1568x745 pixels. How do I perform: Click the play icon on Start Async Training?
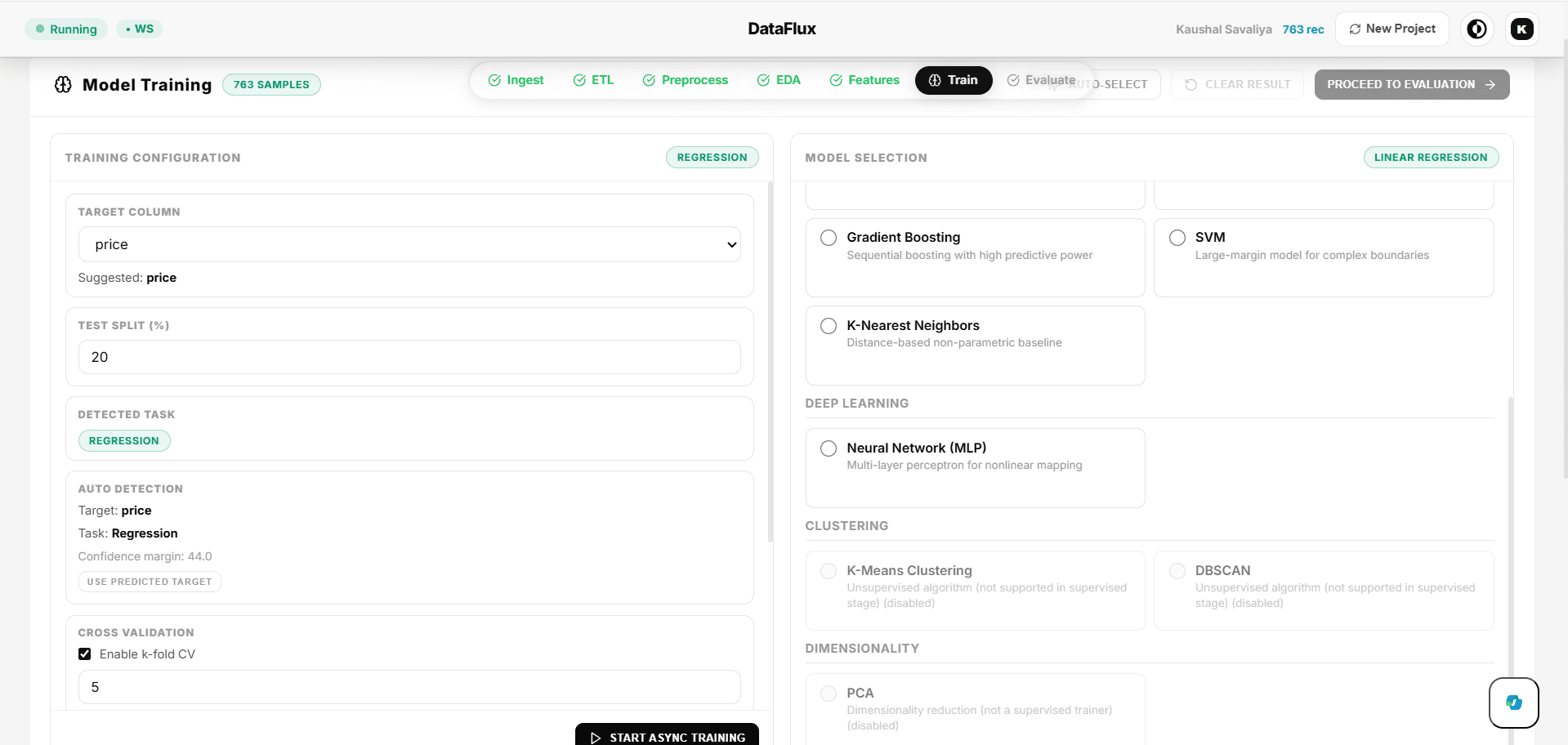pos(596,737)
